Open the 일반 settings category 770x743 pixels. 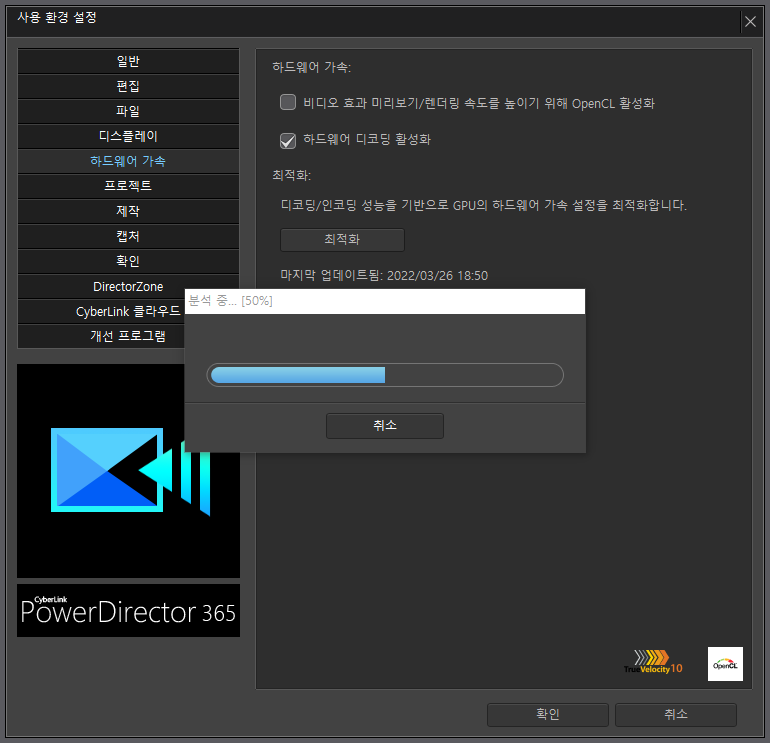128,61
